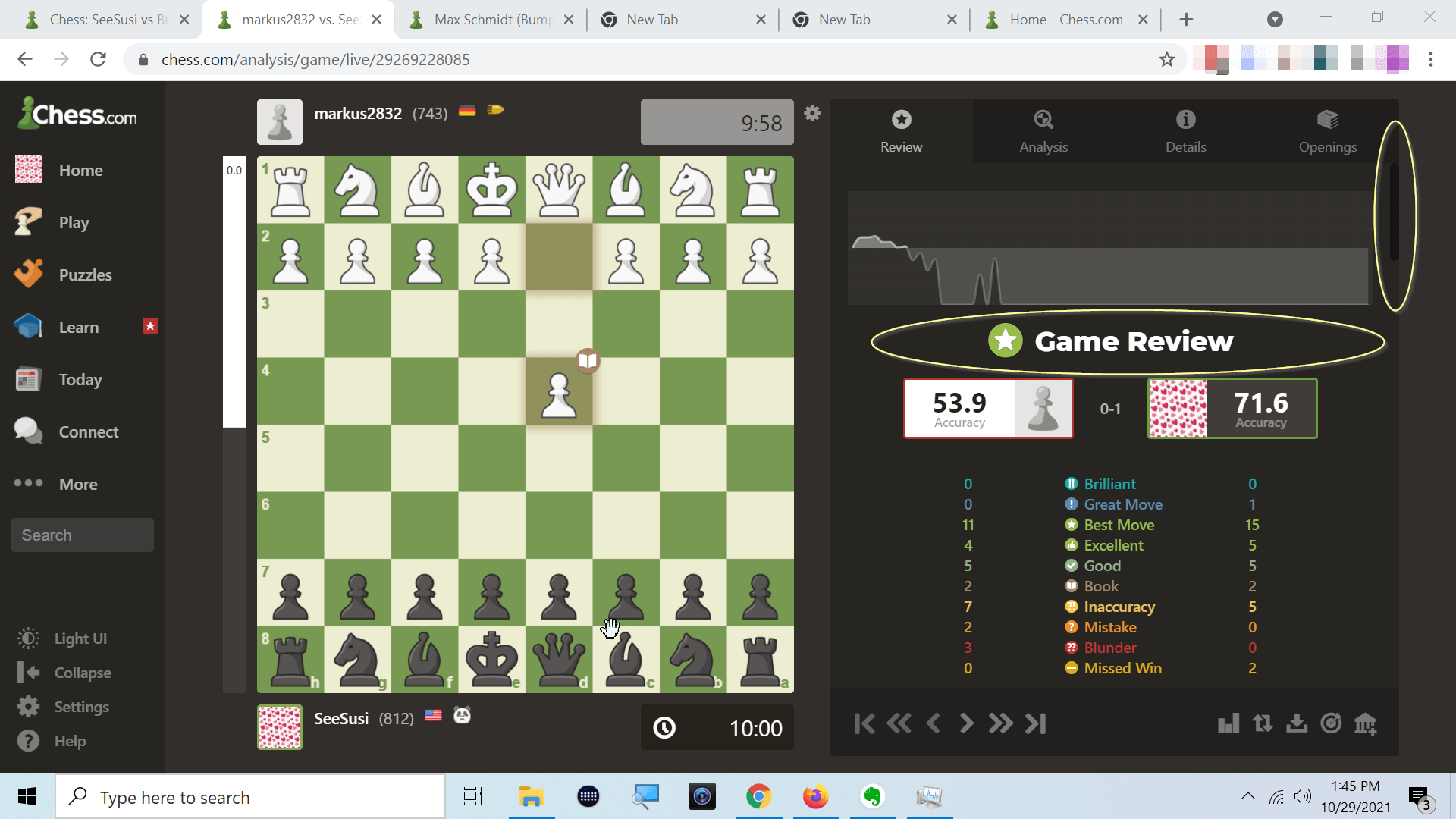Click the black queen on d8
Viewport: 1456px width, 819px height.
(559, 659)
